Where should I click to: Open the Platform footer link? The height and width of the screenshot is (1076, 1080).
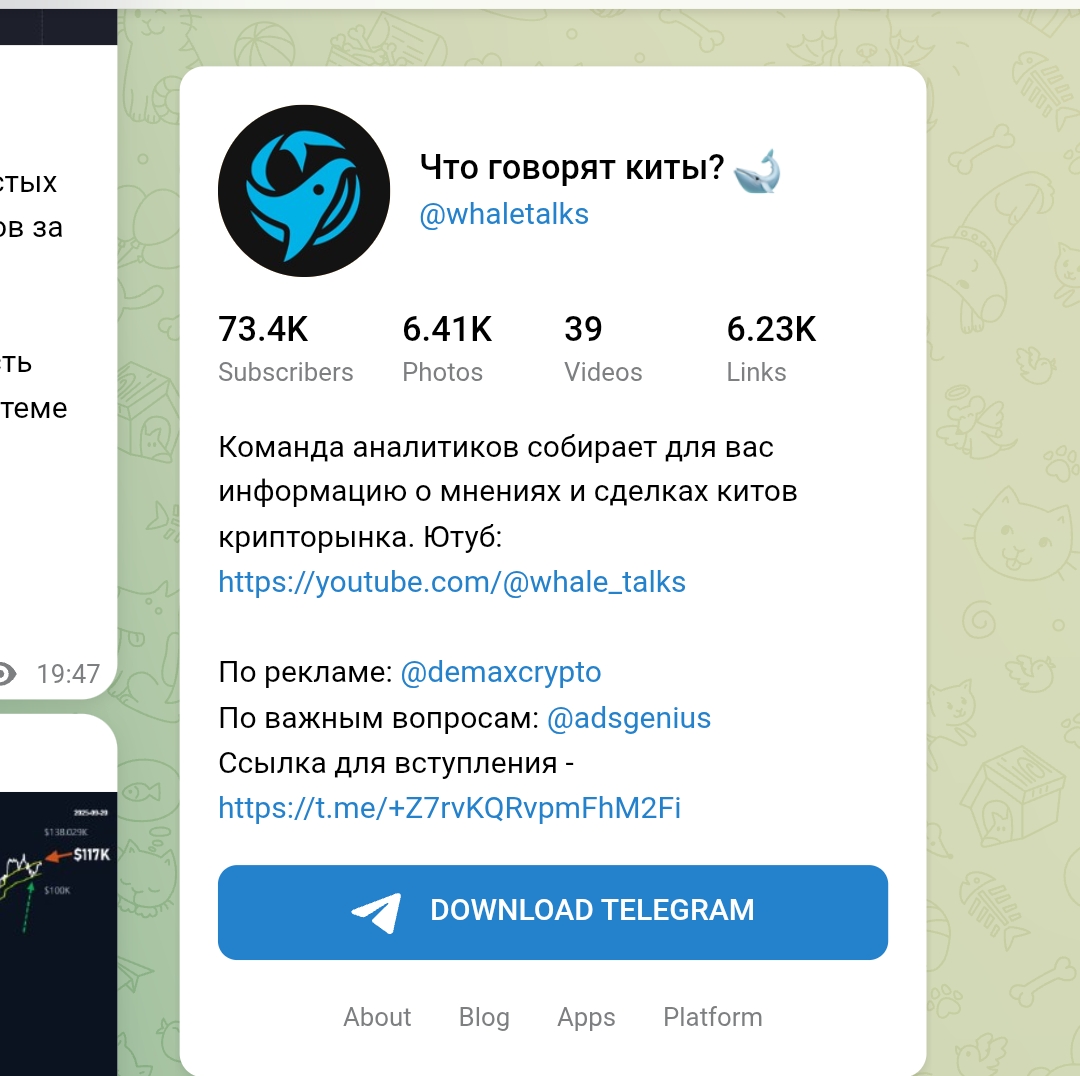(x=713, y=1017)
